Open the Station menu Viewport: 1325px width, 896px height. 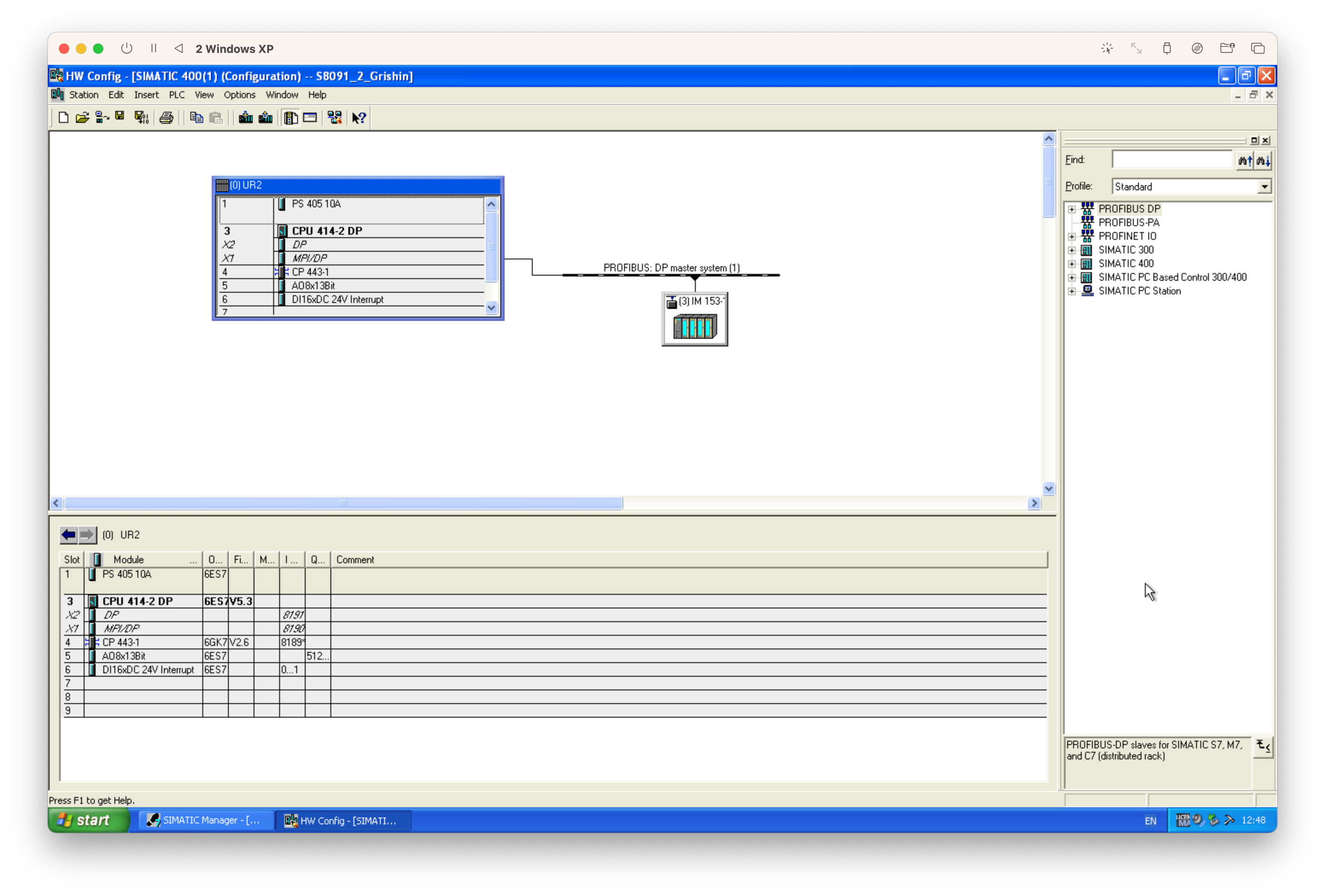(84, 95)
